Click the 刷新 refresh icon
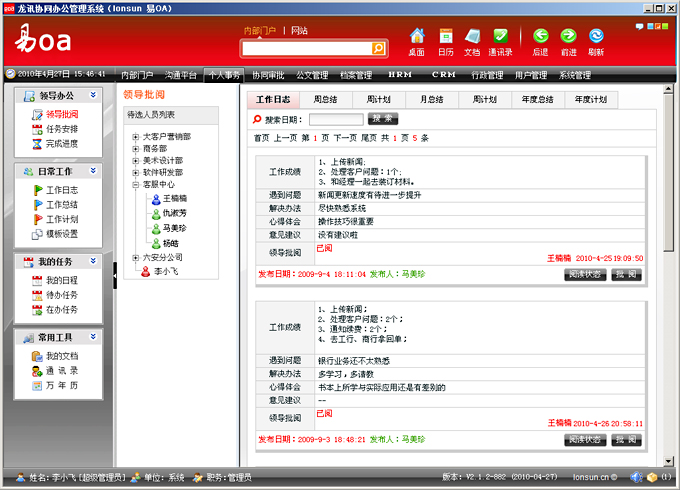 coord(596,36)
